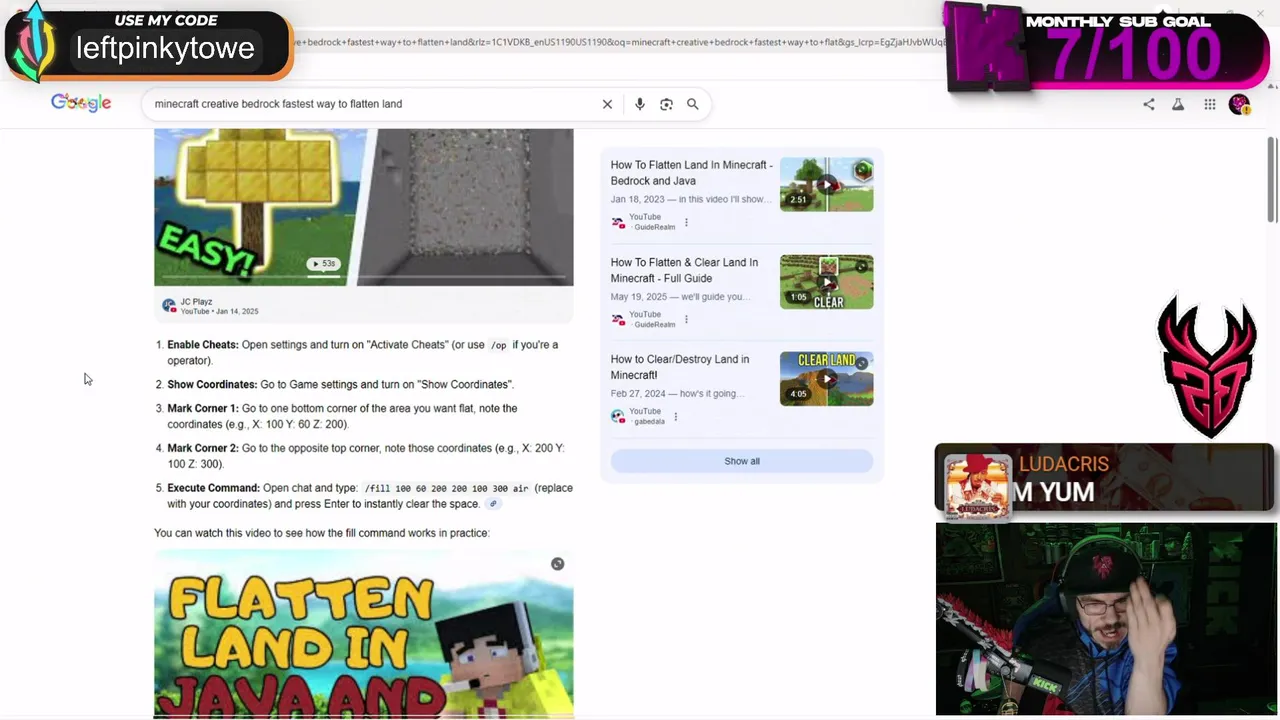Open How To Flatten & Clear Land Full Guide

point(684,270)
